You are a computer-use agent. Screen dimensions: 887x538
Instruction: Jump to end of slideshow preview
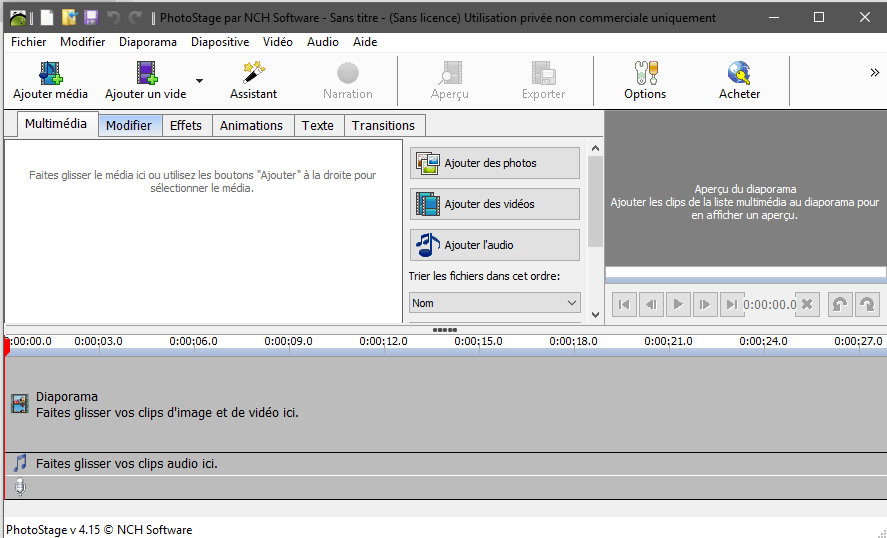coord(731,305)
